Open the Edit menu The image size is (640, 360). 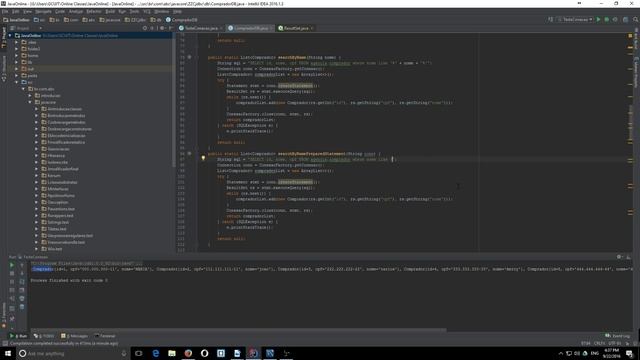pos(16,11)
